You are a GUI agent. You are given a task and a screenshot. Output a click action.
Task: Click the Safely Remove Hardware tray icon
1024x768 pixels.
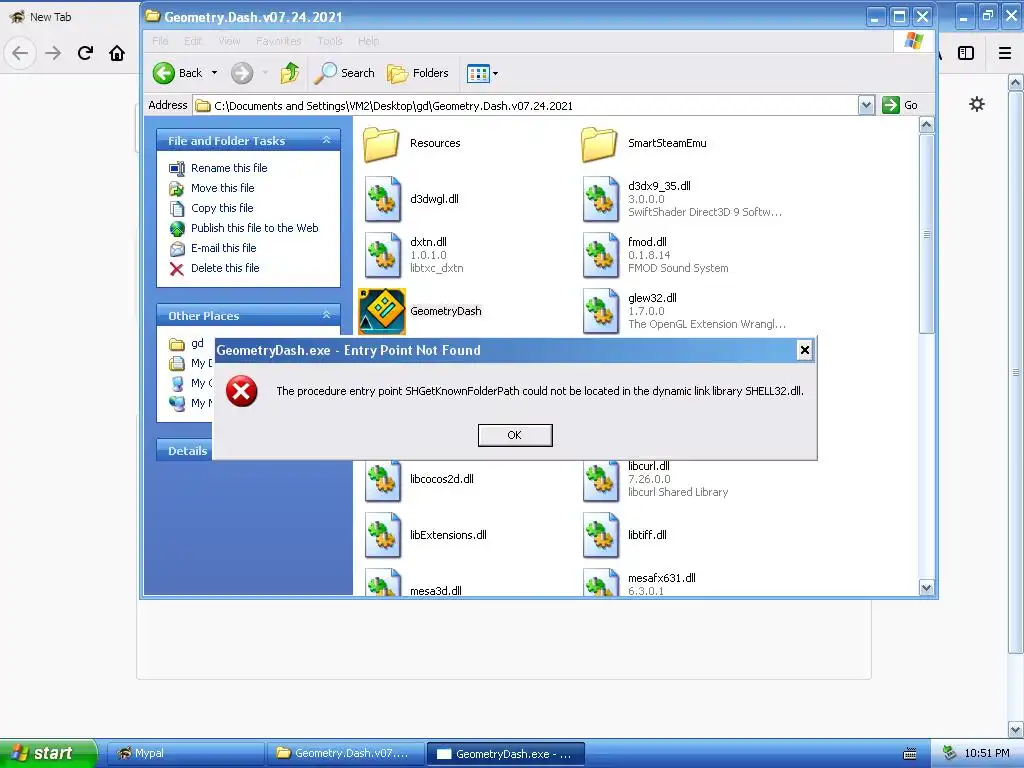[x=950, y=753]
